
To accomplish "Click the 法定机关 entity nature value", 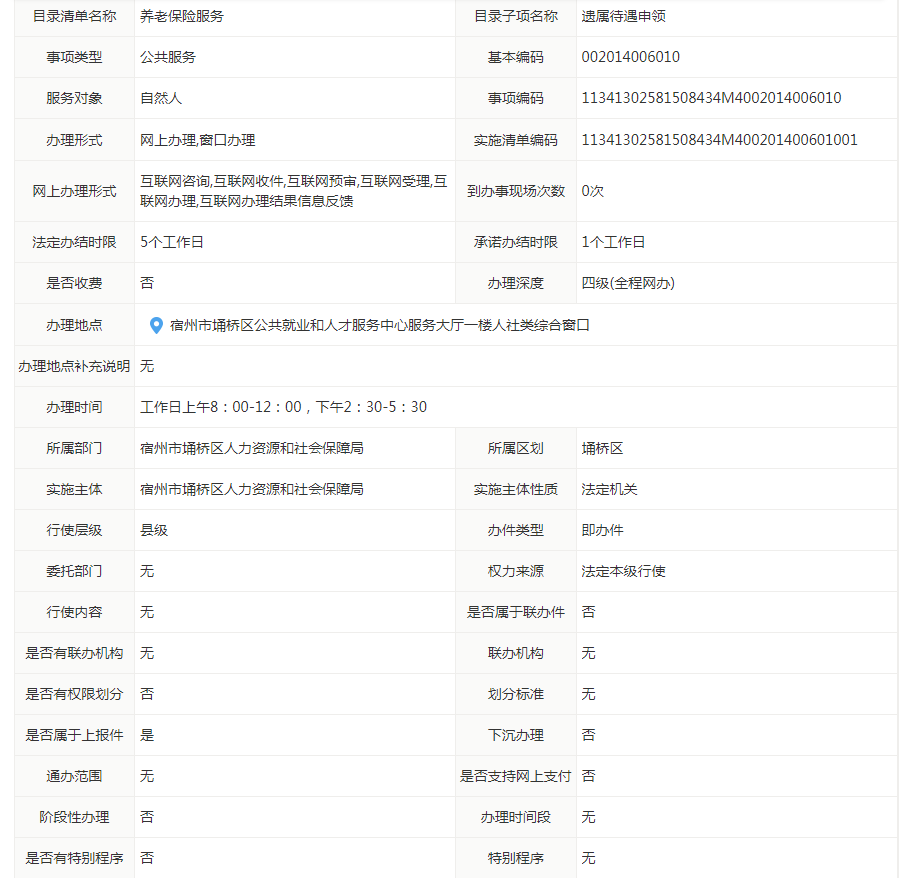I will pos(609,489).
